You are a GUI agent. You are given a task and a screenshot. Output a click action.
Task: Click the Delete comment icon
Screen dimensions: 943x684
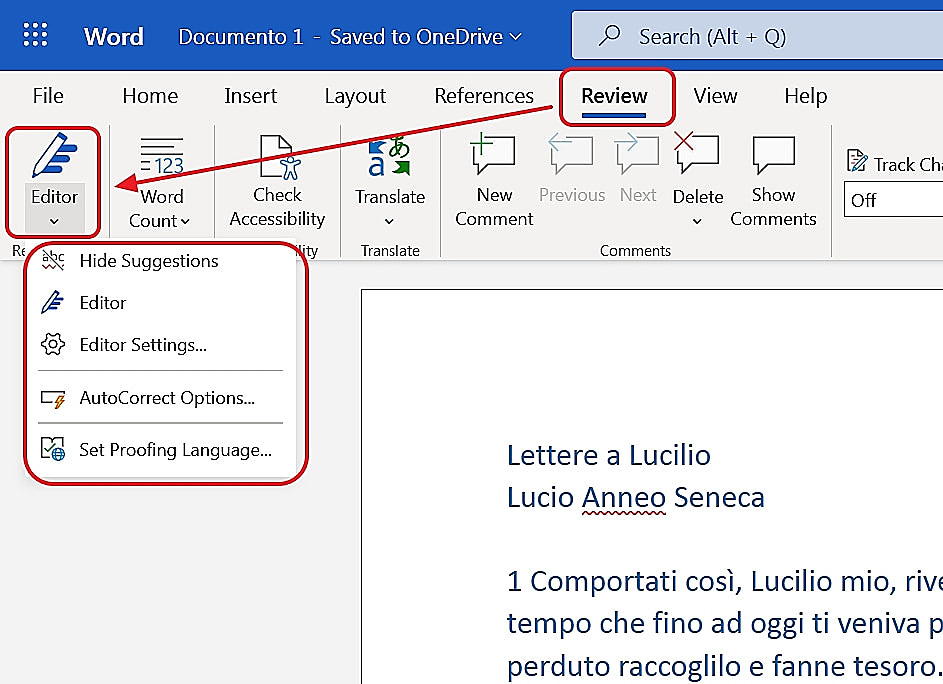pyautogui.click(x=696, y=153)
